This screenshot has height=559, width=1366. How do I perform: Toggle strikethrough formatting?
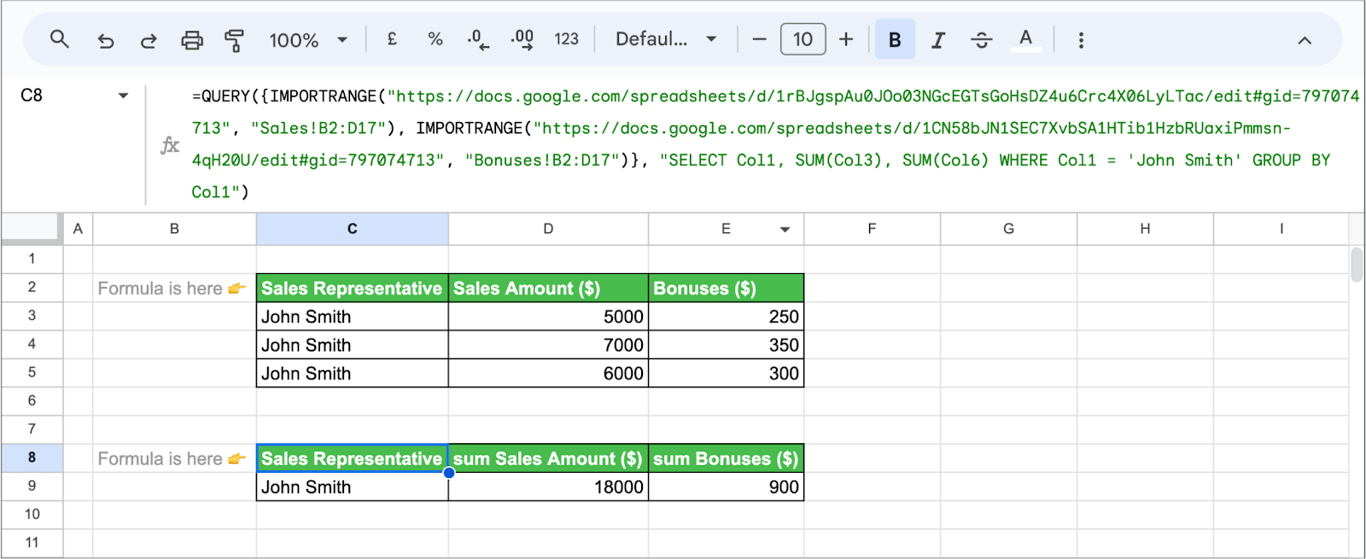click(x=982, y=40)
